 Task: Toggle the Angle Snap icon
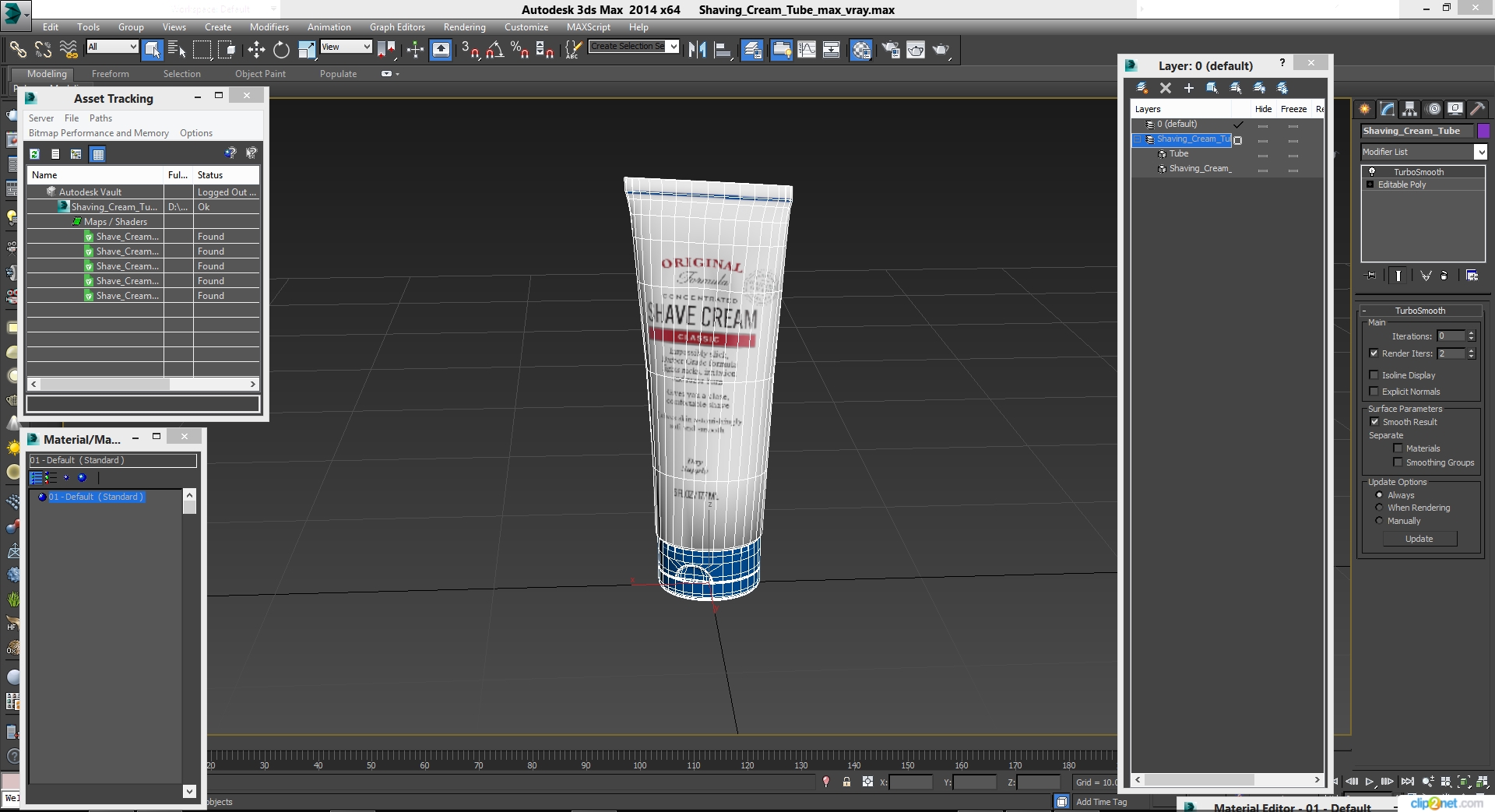[494, 50]
